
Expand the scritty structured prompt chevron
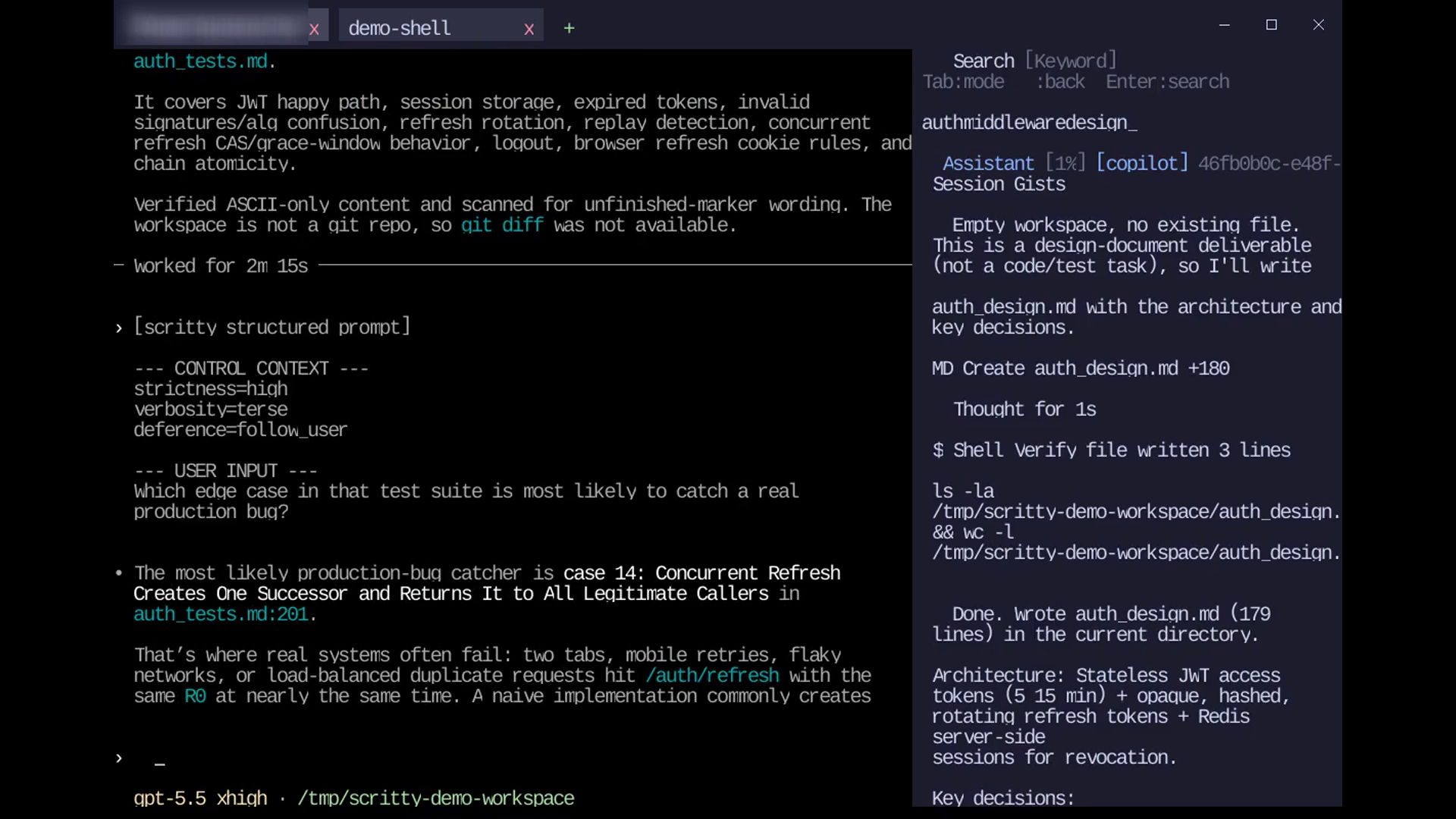click(119, 328)
